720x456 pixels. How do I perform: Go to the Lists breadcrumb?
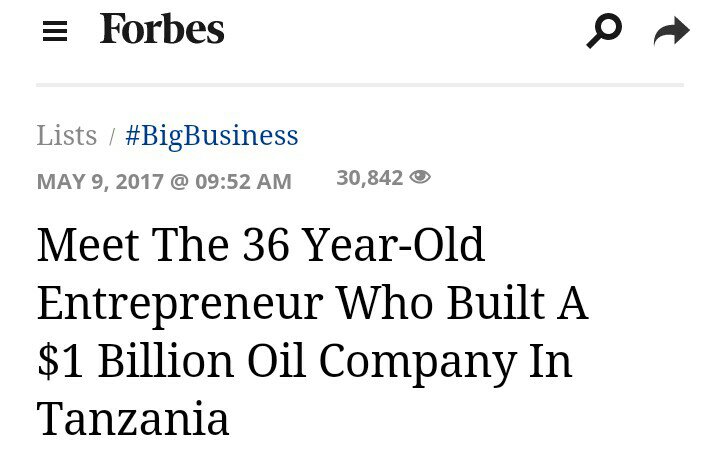click(67, 135)
